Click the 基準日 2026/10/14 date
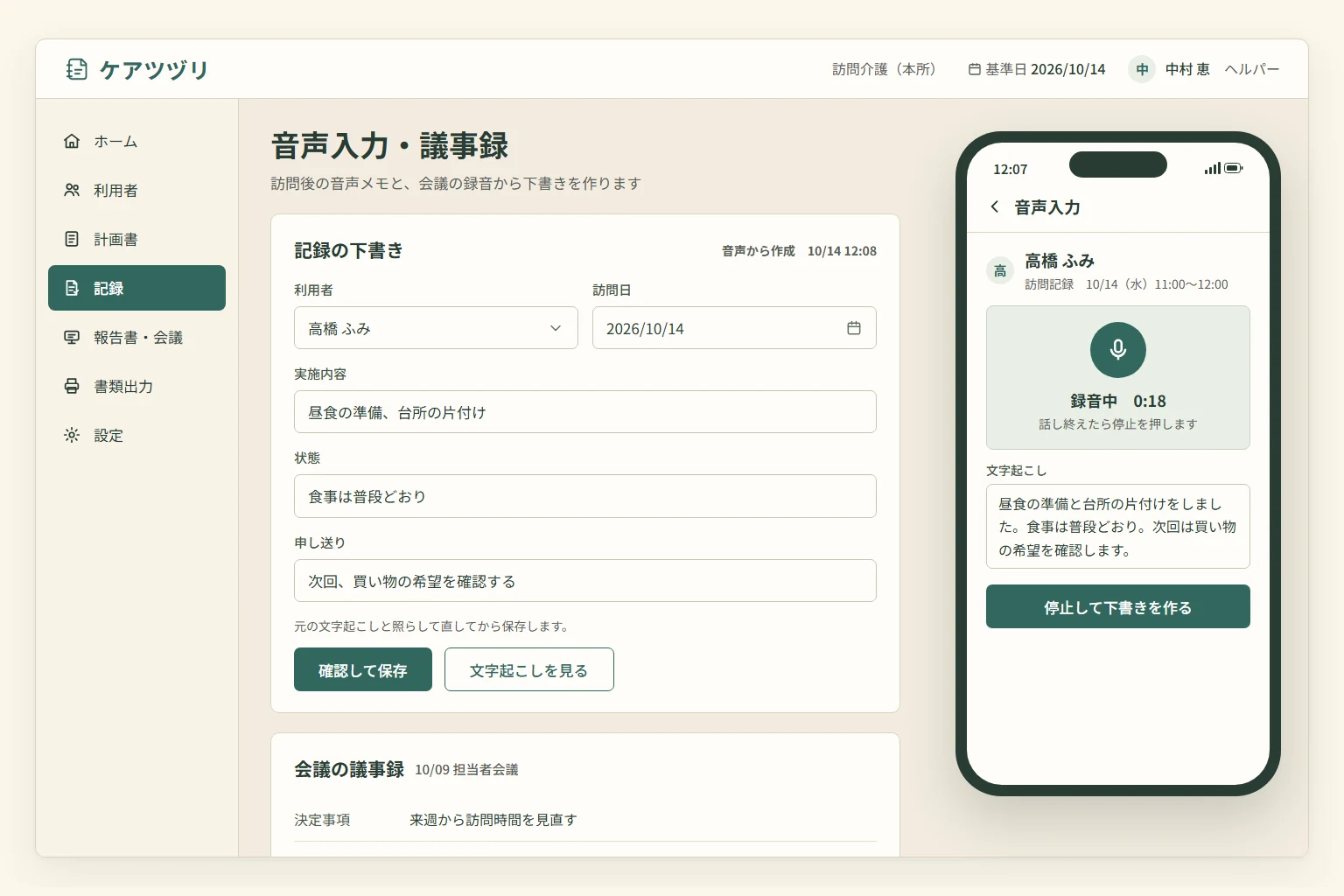 pos(1037,69)
